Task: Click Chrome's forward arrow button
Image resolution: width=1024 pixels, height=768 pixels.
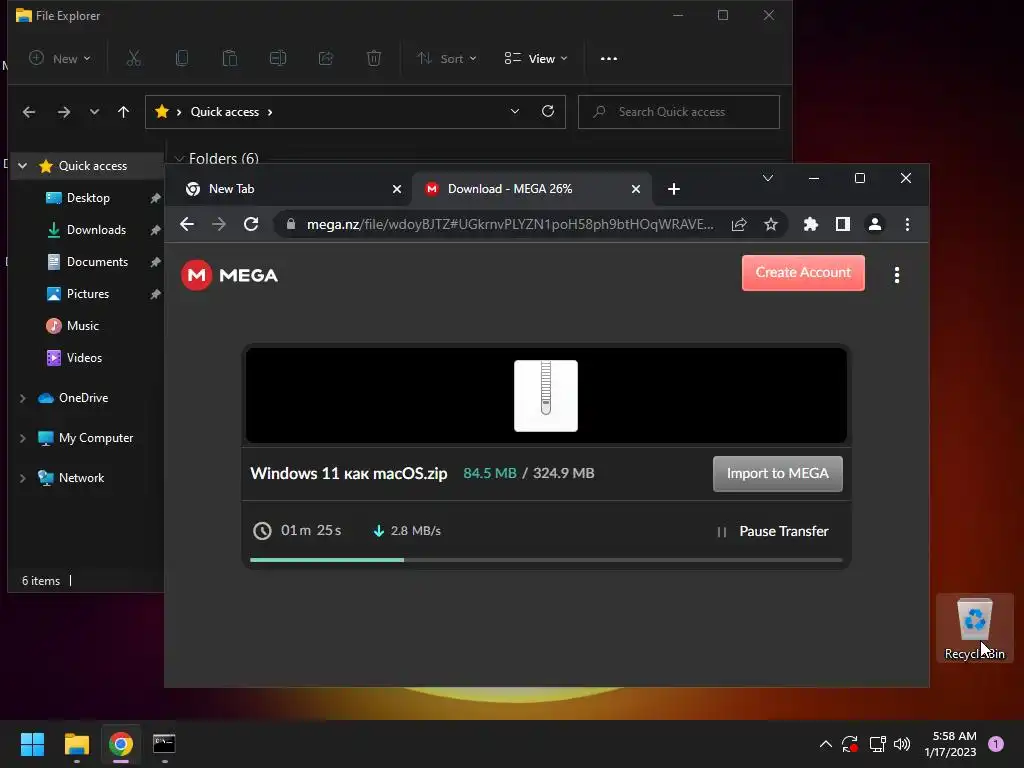Action: (x=219, y=225)
